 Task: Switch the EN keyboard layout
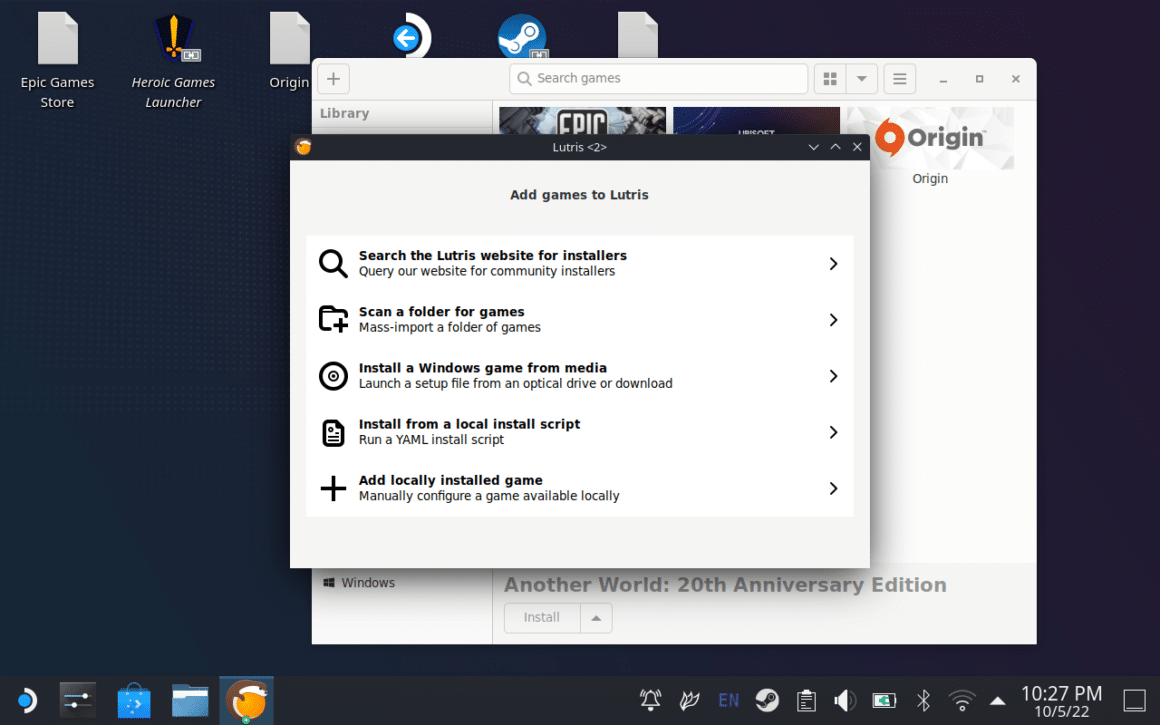click(x=728, y=700)
